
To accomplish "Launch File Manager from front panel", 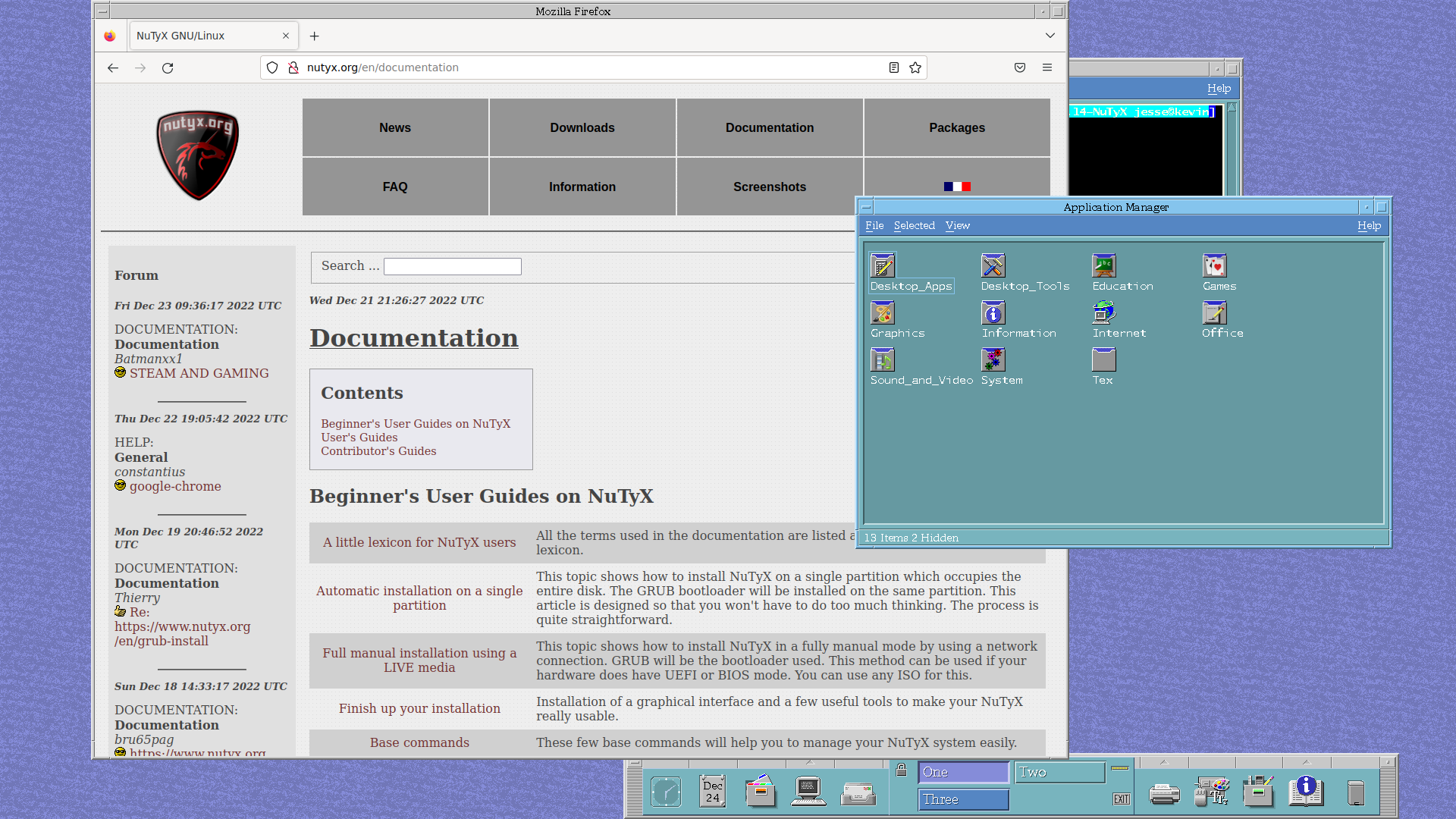I will pos(761,791).
